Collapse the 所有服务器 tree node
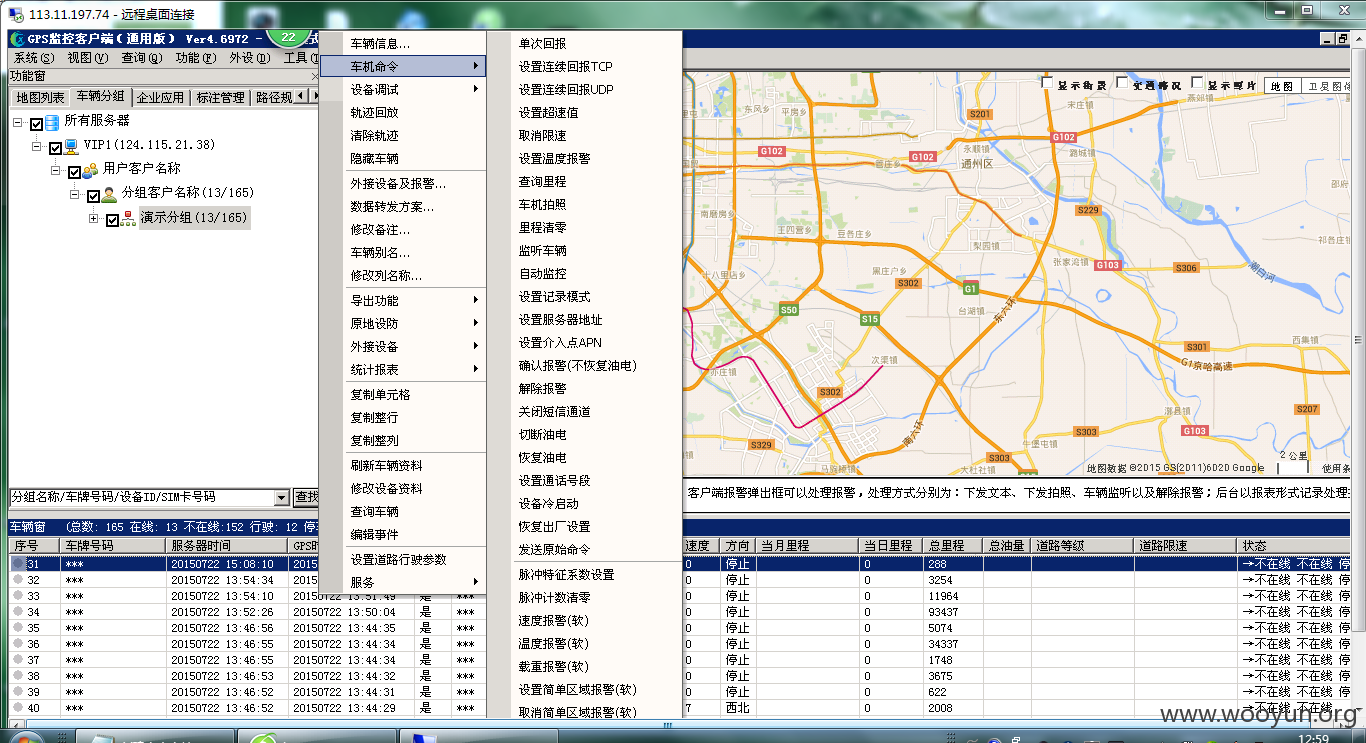 pos(18,122)
